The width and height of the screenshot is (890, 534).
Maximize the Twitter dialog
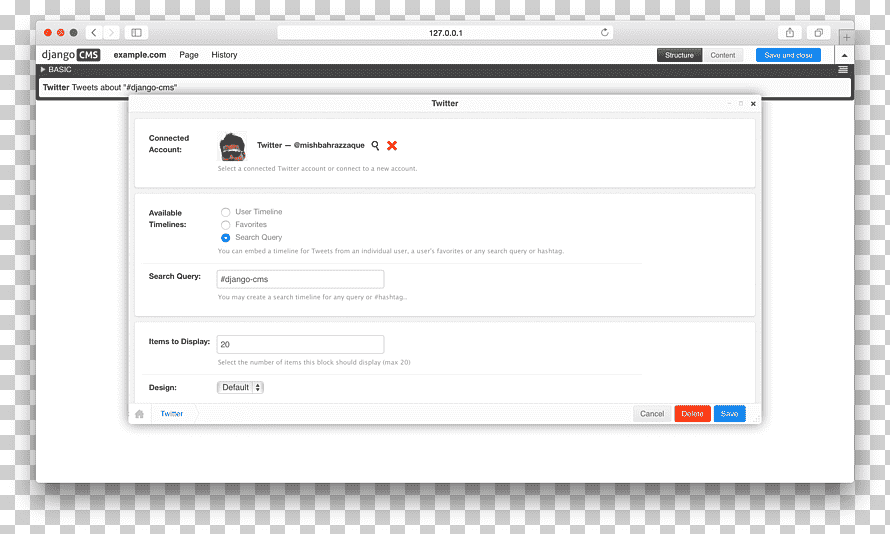(x=741, y=103)
